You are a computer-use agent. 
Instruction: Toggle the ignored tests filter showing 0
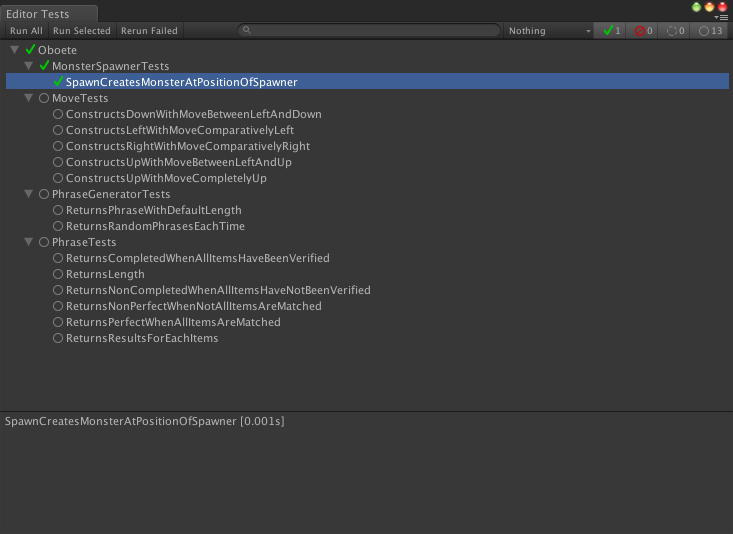pyautogui.click(x=675, y=31)
